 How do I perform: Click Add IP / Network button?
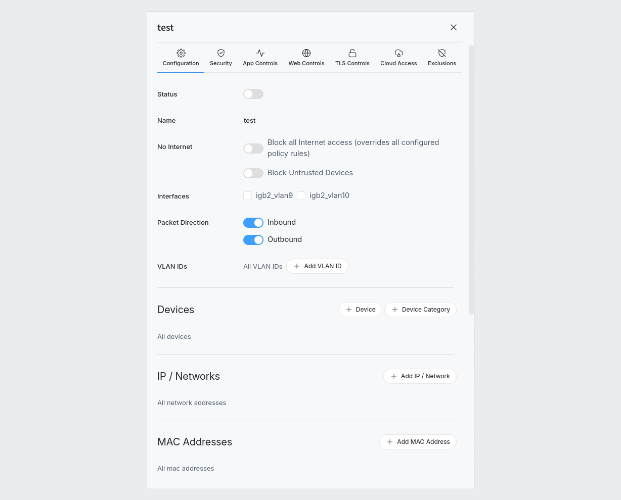click(420, 376)
